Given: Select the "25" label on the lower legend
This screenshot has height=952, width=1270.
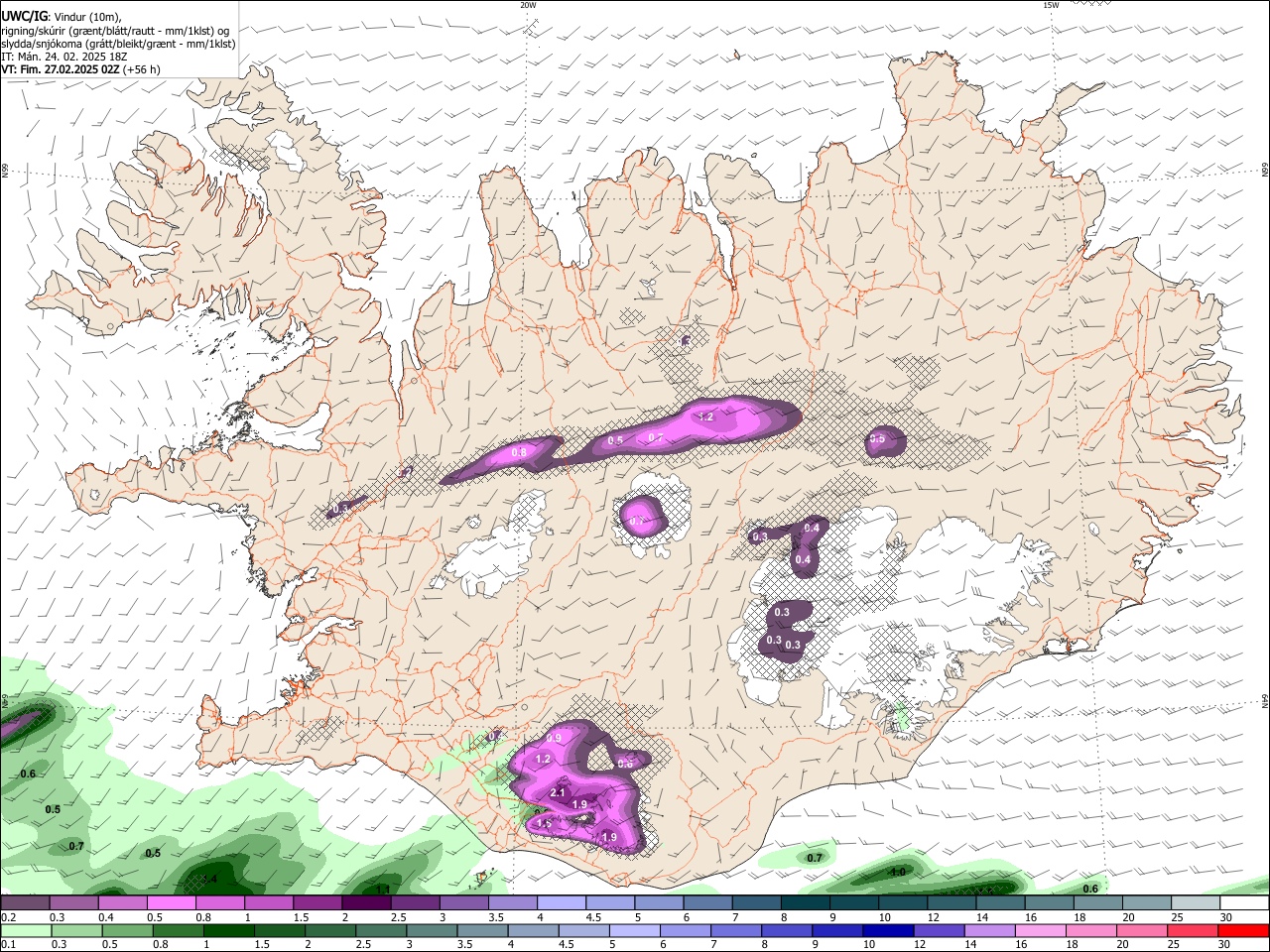Looking at the screenshot, I should 1175,945.
